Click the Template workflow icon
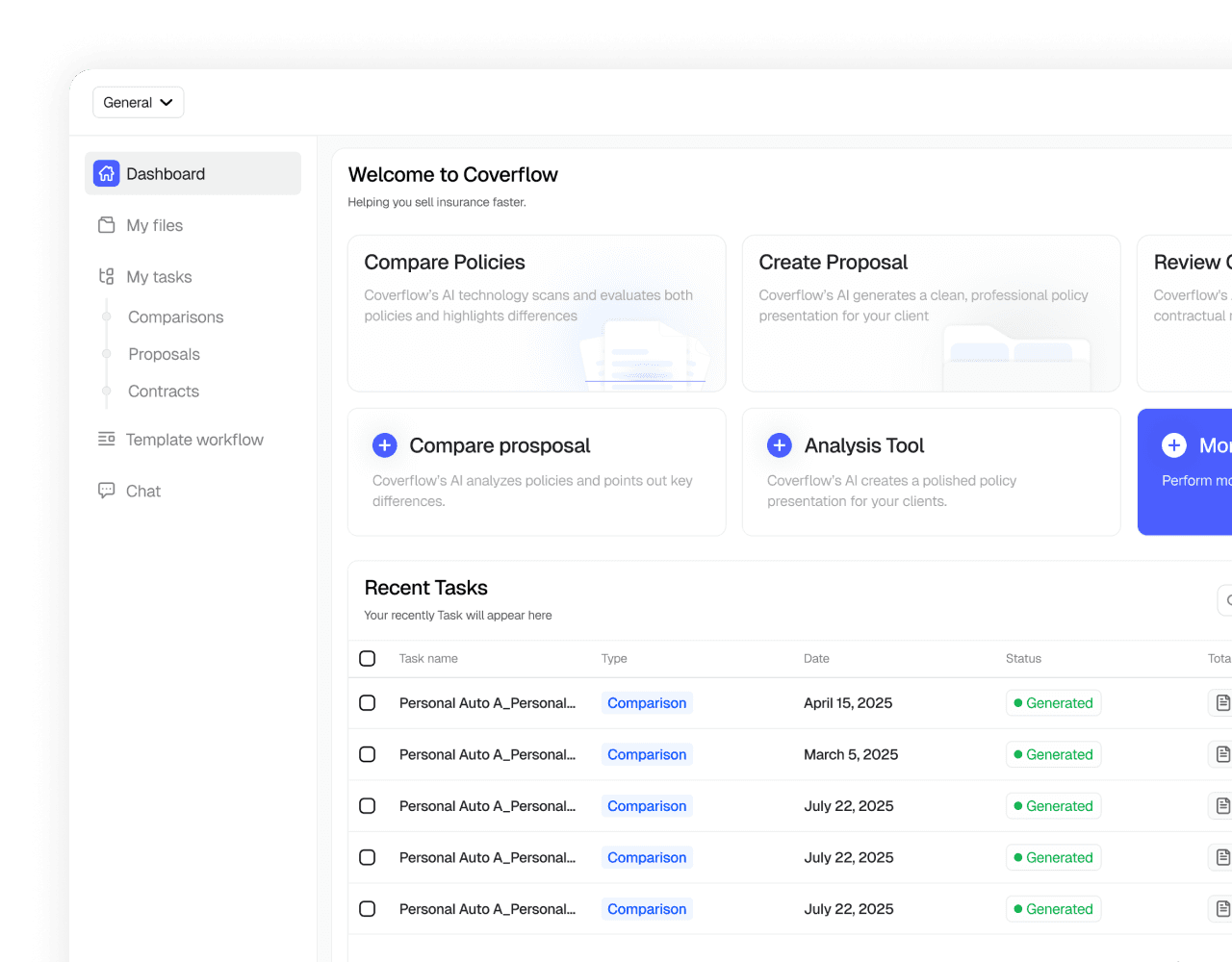The width and height of the screenshot is (1232, 962). point(107,439)
